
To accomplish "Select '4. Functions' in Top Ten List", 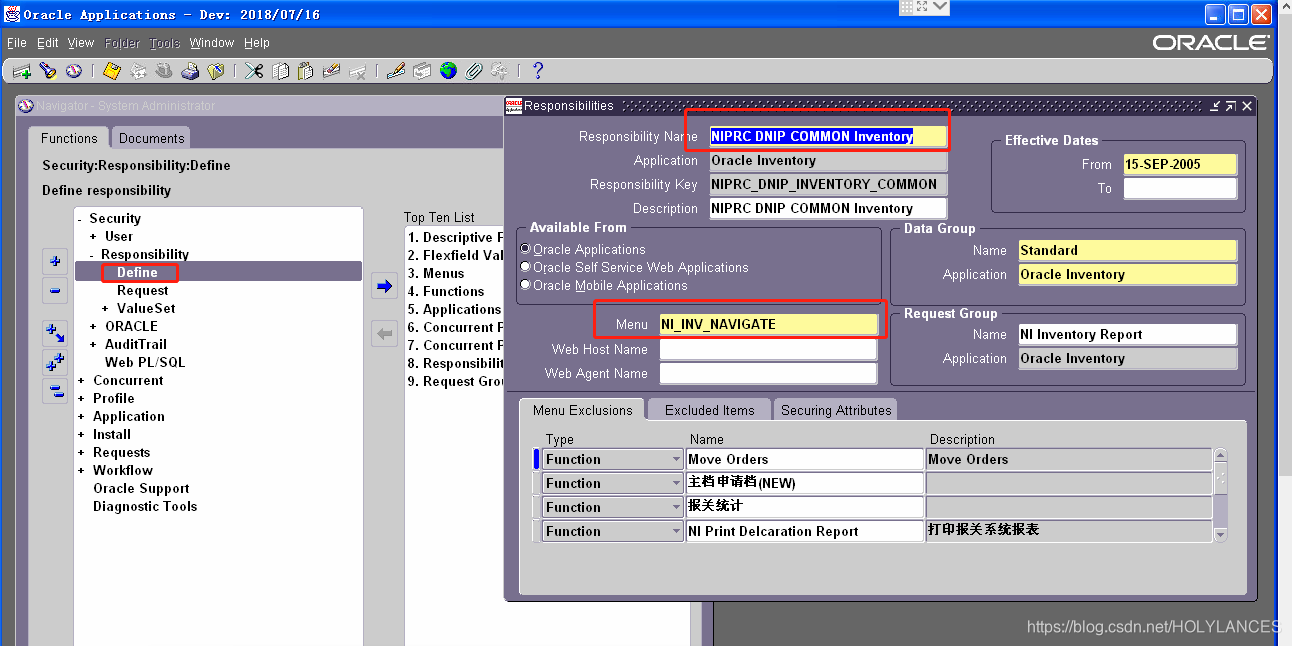I will (446, 291).
